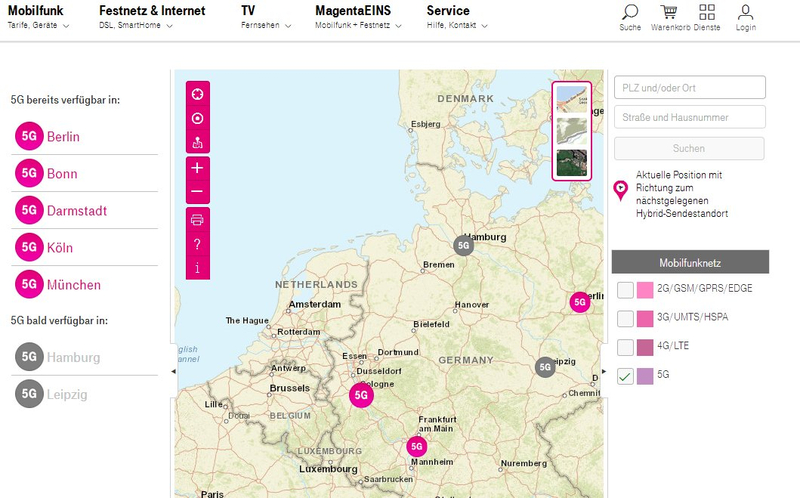Viewport: 800px width, 498px height.
Task: Click the 5G purple color swatch
Action: (x=645, y=376)
